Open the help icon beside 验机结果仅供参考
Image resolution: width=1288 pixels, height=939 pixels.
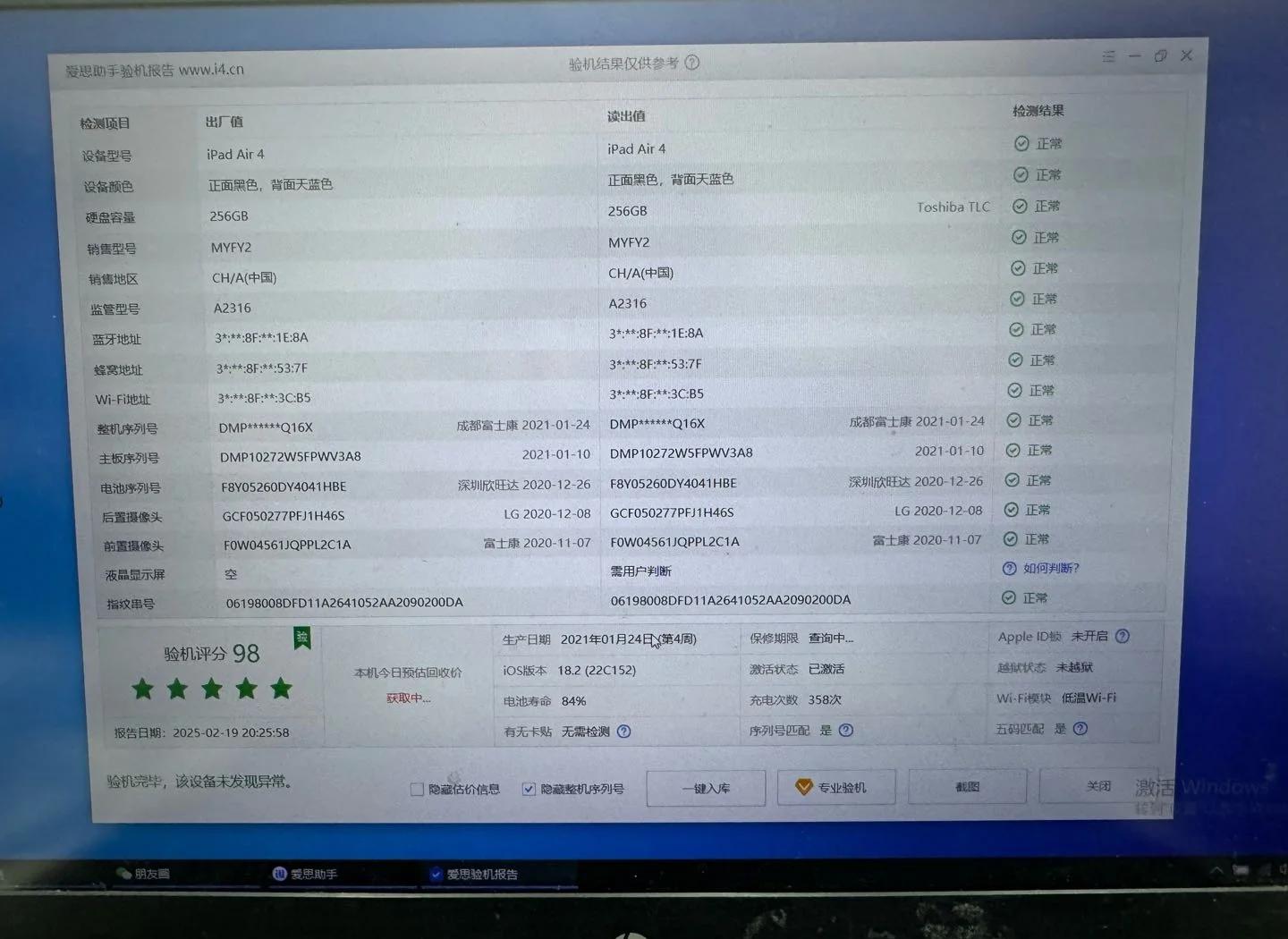pyautogui.click(x=693, y=63)
